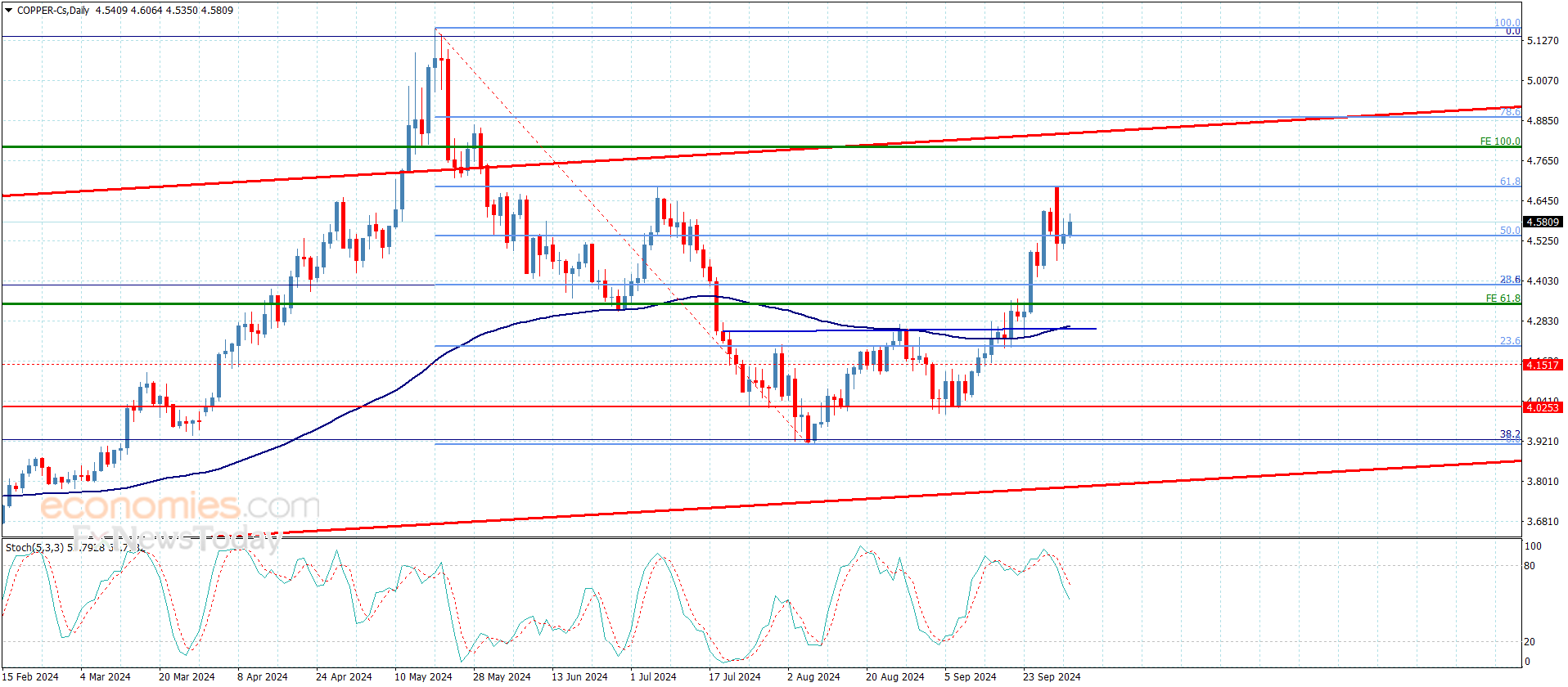
Task: Click the 23 Sep 2024 date marker
Action: tap(1052, 676)
